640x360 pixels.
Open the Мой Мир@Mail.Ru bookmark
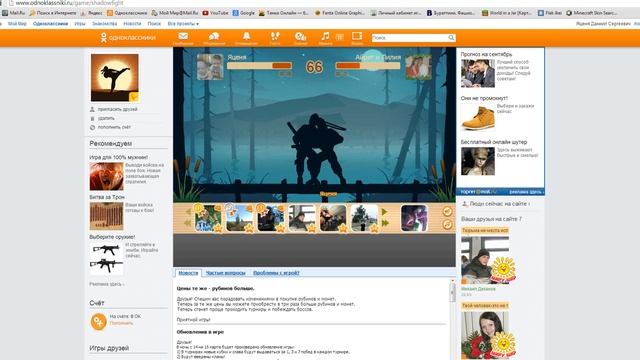tap(175, 13)
